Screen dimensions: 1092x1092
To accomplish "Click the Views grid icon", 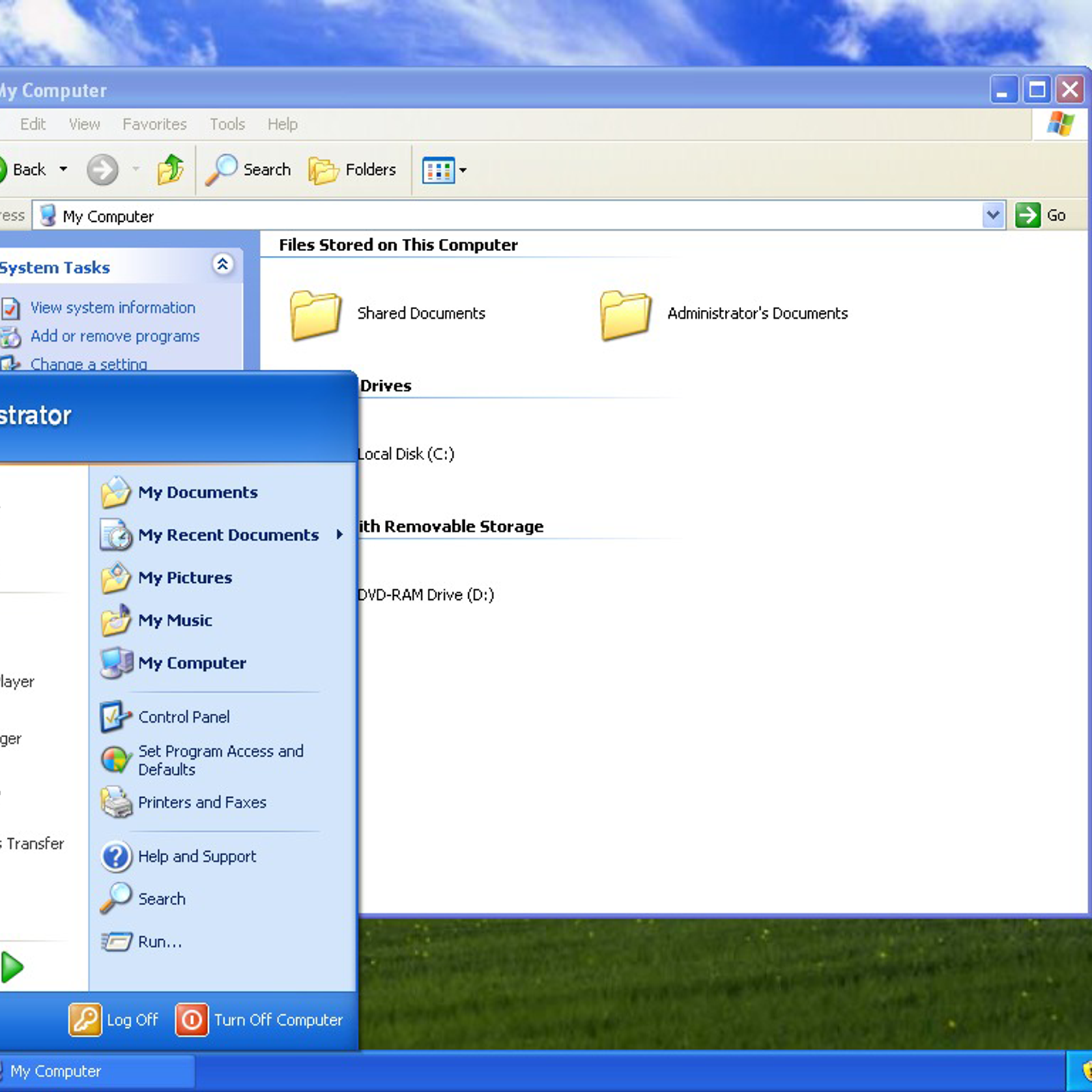I will 438,170.
